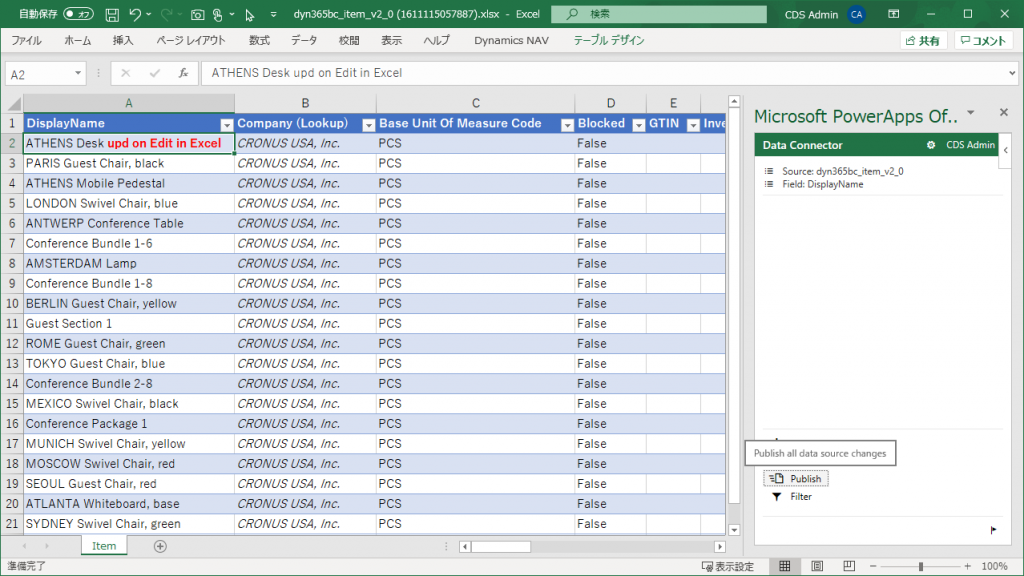
Task: Switch to Page Layout view in status bar
Action: click(817, 566)
